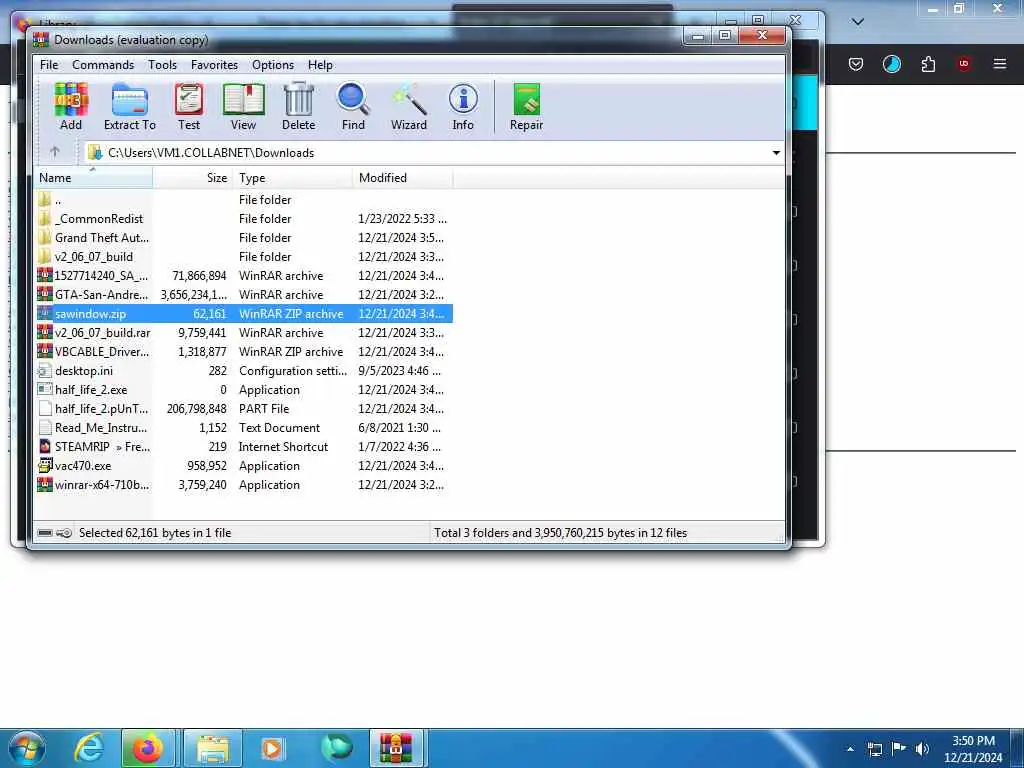Open the Tools menu
1024x768 pixels.
pyautogui.click(x=162, y=65)
